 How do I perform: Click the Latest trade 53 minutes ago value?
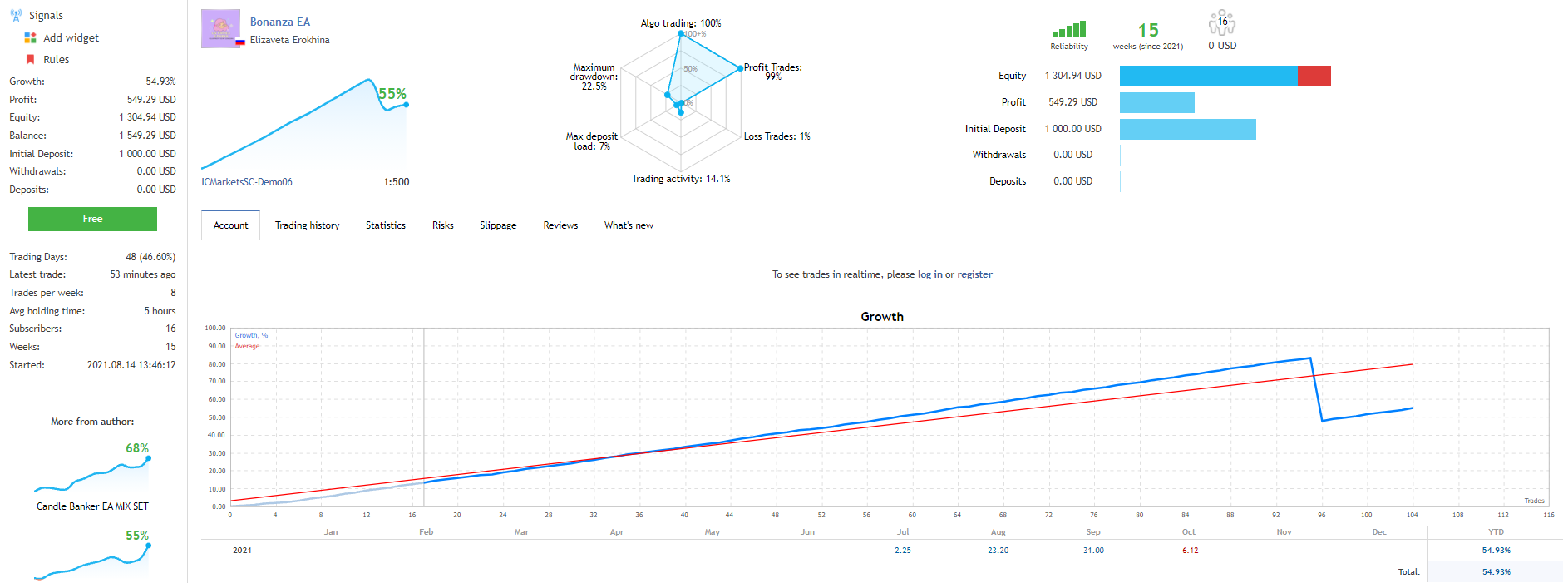tap(143, 274)
